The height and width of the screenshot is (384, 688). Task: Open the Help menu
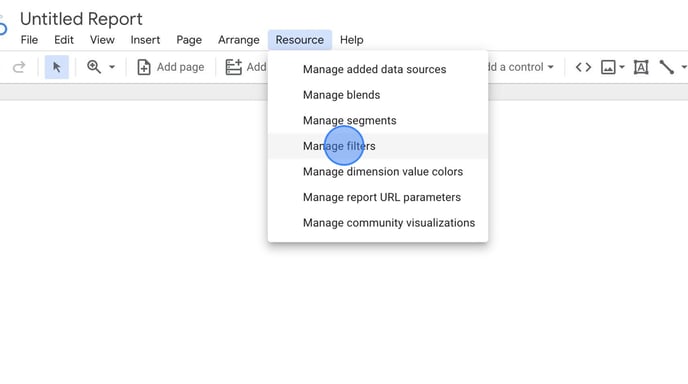pos(351,40)
